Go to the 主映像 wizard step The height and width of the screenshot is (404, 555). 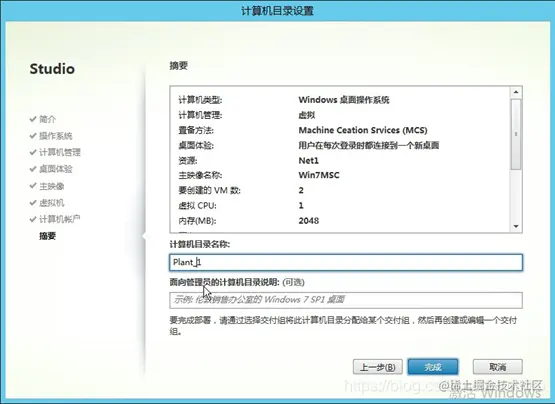(52, 186)
